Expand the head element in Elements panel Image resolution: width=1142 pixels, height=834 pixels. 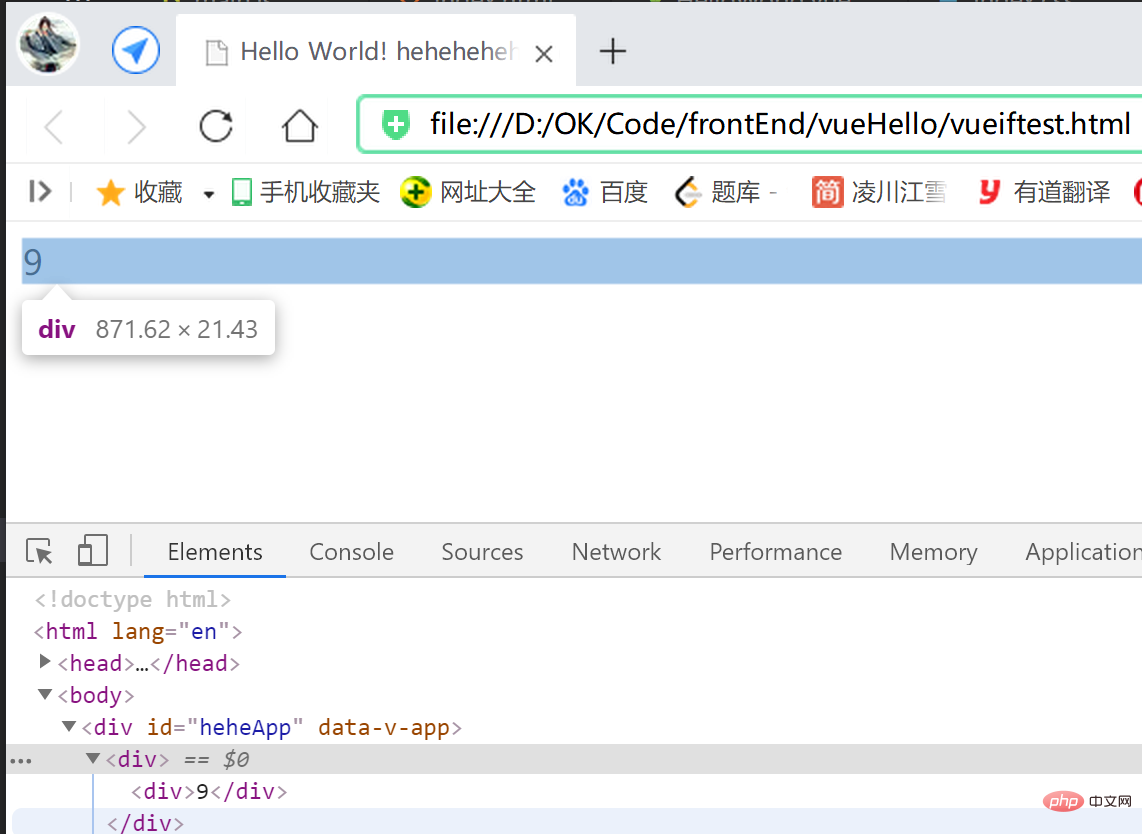click(x=45, y=663)
